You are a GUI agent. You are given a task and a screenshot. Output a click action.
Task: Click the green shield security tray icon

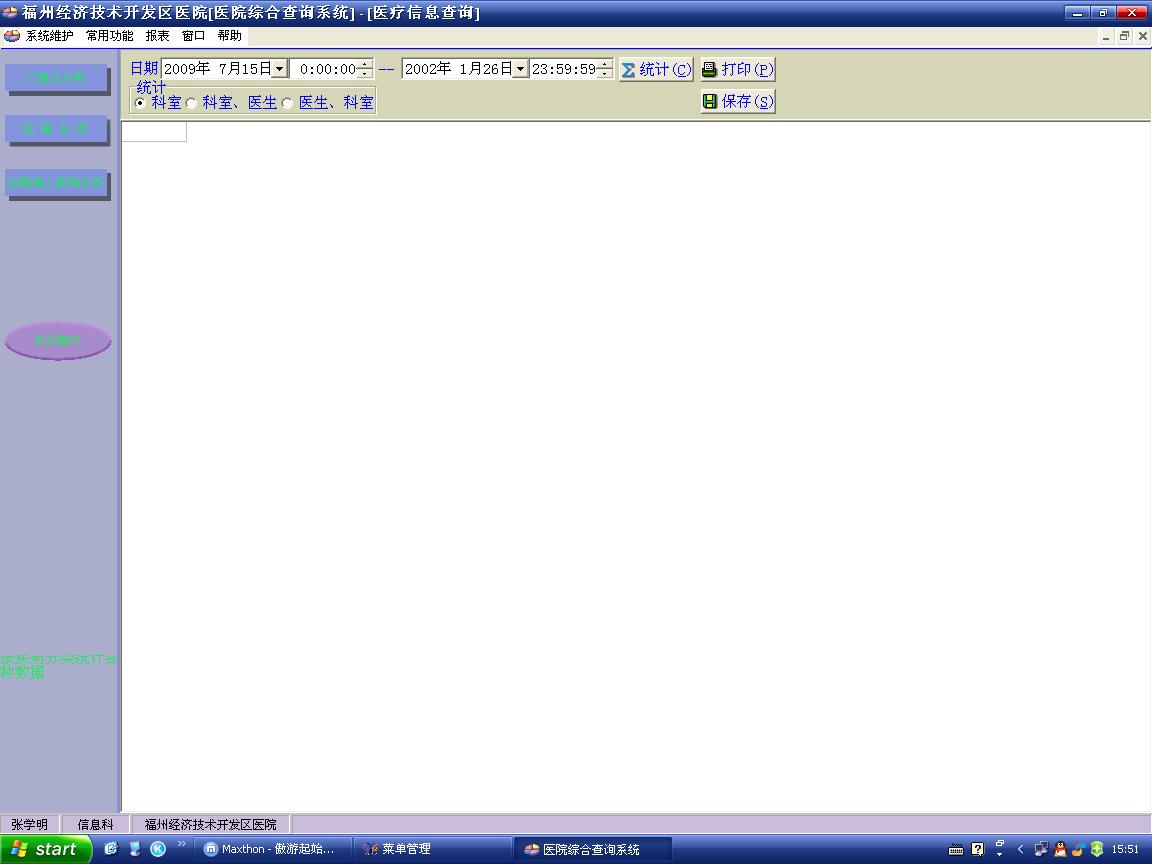tap(1097, 849)
